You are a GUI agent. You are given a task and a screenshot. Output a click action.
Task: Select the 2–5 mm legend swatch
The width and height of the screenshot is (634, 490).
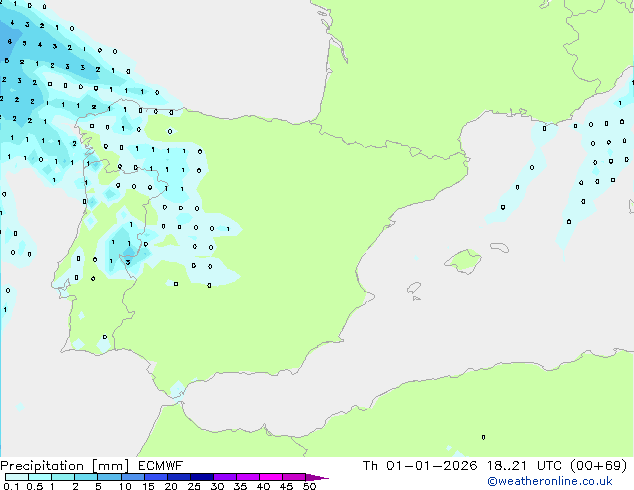[x=86, y=477]
